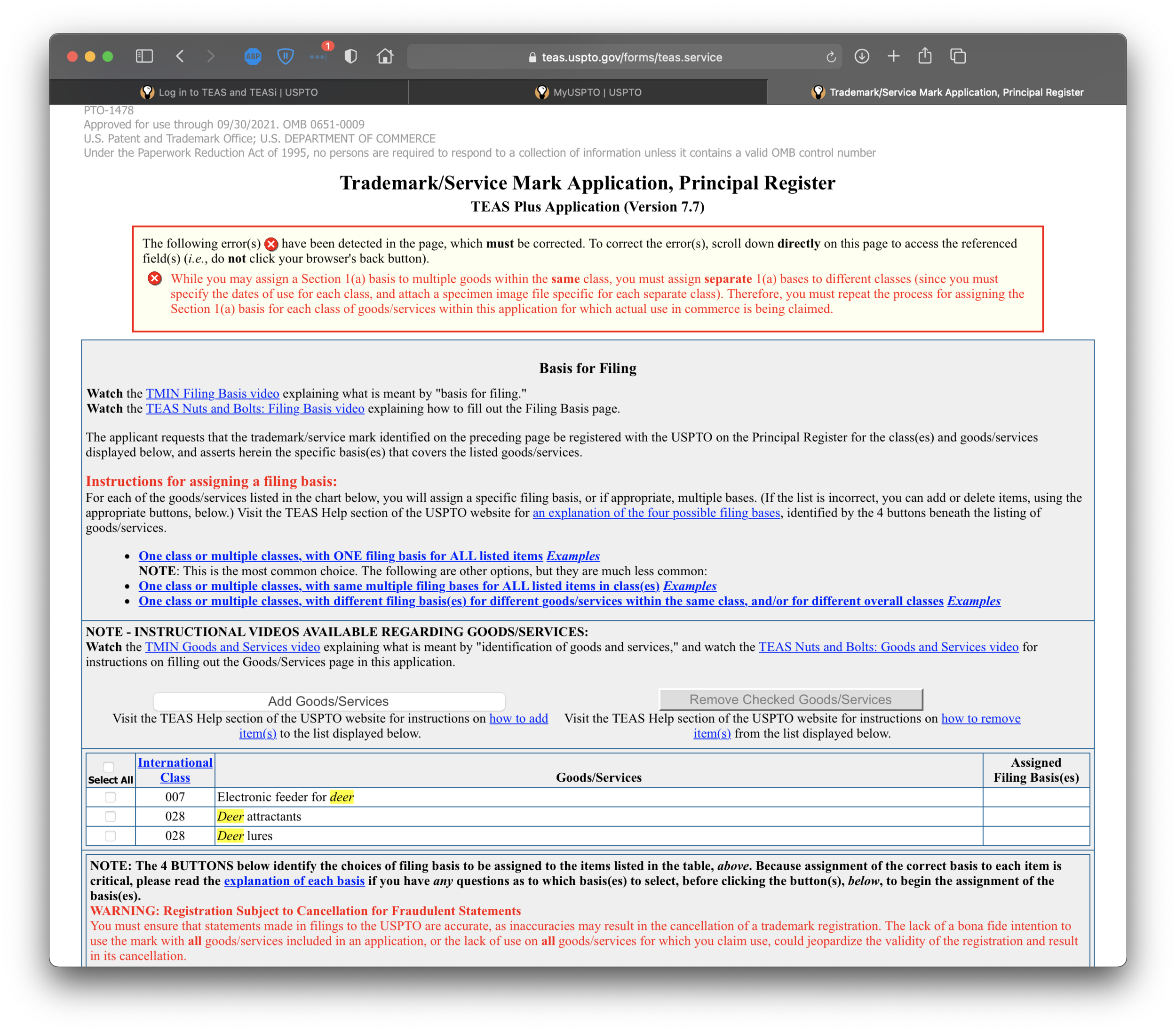1176x1032 pixels.
Task: Open the explanation of each basis link
Action: 294,881
